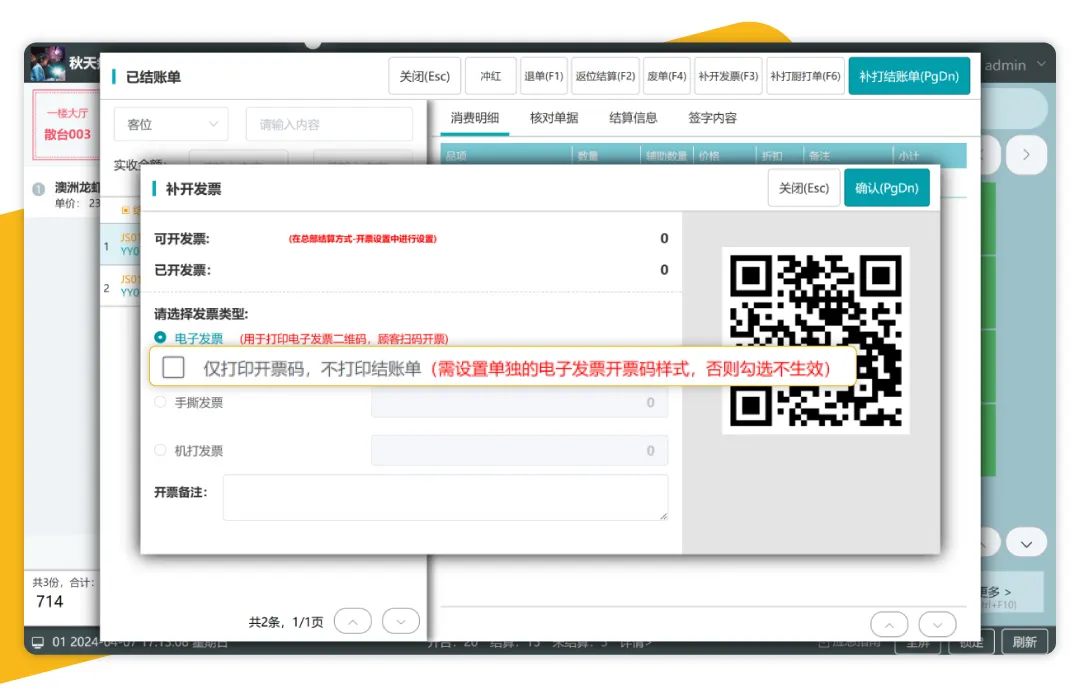Go to next page in bill list
The height and width of the screenshot is (697, 1080).
pos(401,621)
